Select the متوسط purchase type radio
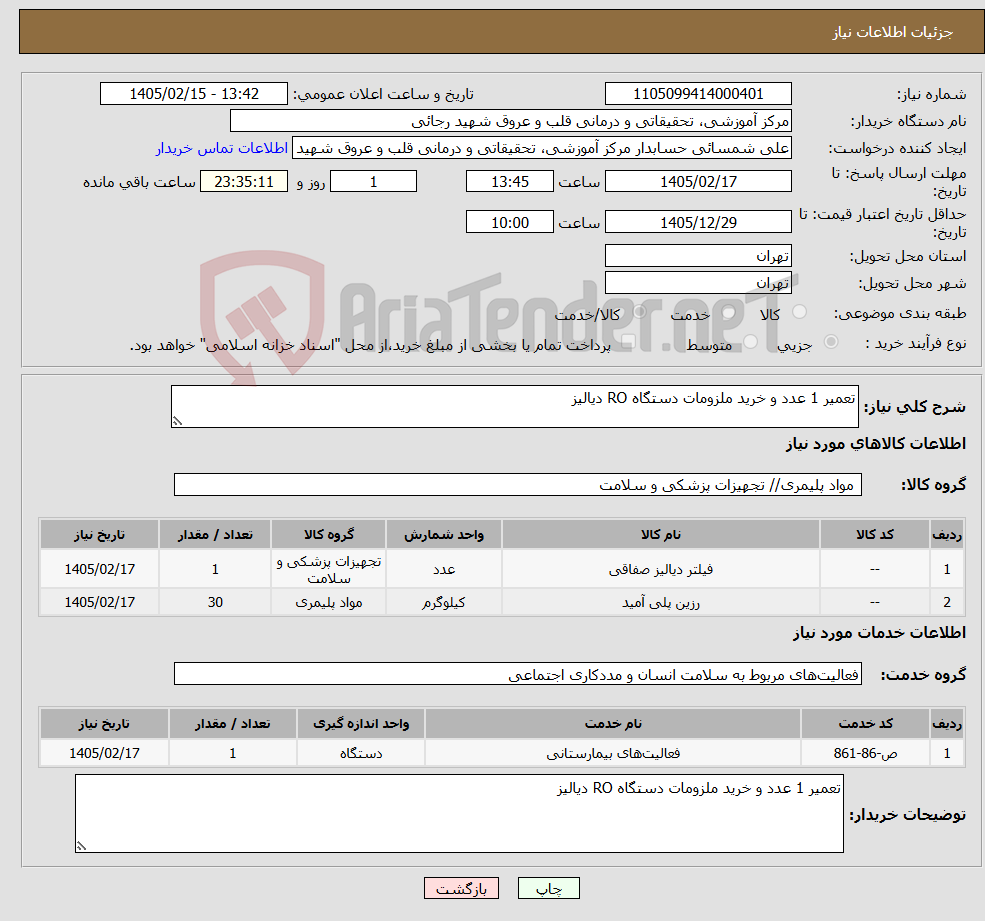The height and width of the screenshot is (921, 985). (751, 342)
